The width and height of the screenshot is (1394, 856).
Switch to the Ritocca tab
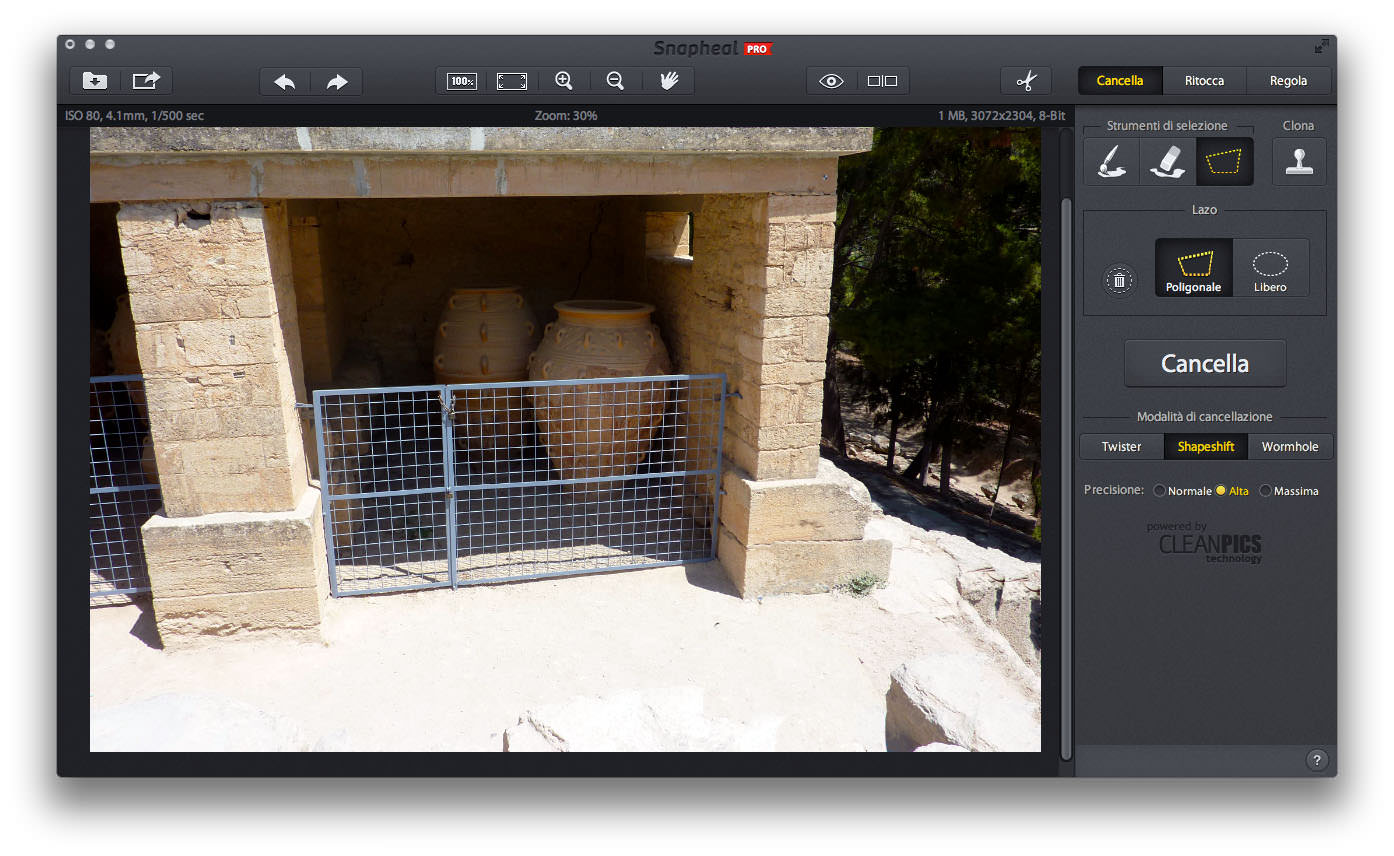pyautogui.click(x=1204, y=81)
